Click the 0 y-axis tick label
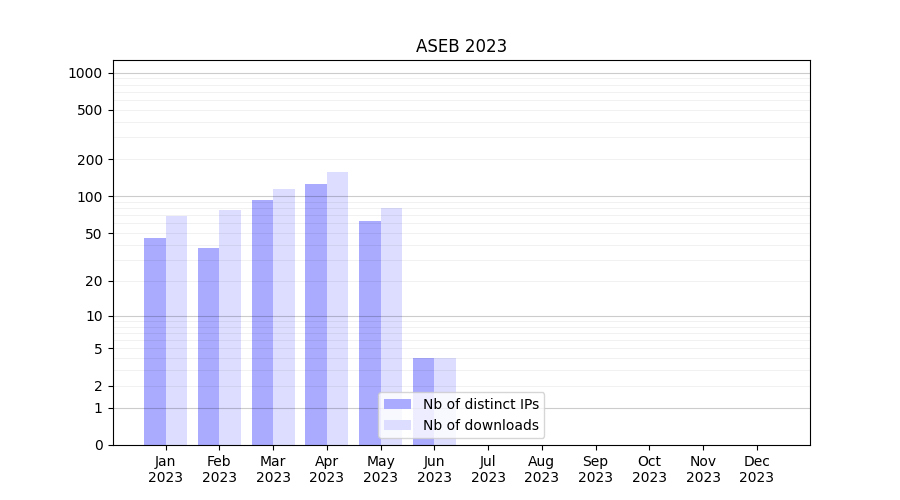 pyautogui.click(x=98, y=445)
